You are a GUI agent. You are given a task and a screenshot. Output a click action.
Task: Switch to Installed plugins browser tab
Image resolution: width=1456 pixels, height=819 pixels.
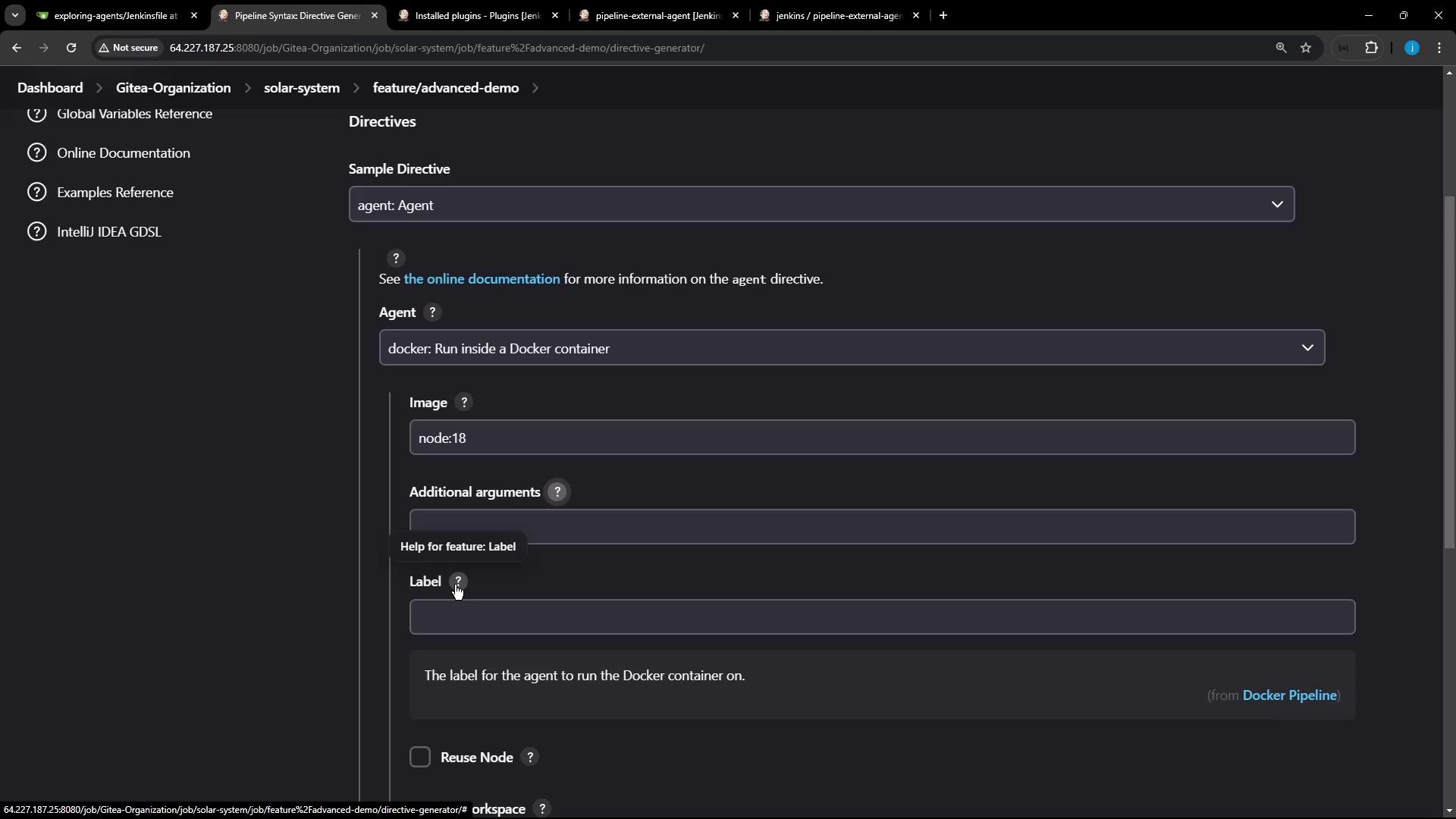click(478, 15)
